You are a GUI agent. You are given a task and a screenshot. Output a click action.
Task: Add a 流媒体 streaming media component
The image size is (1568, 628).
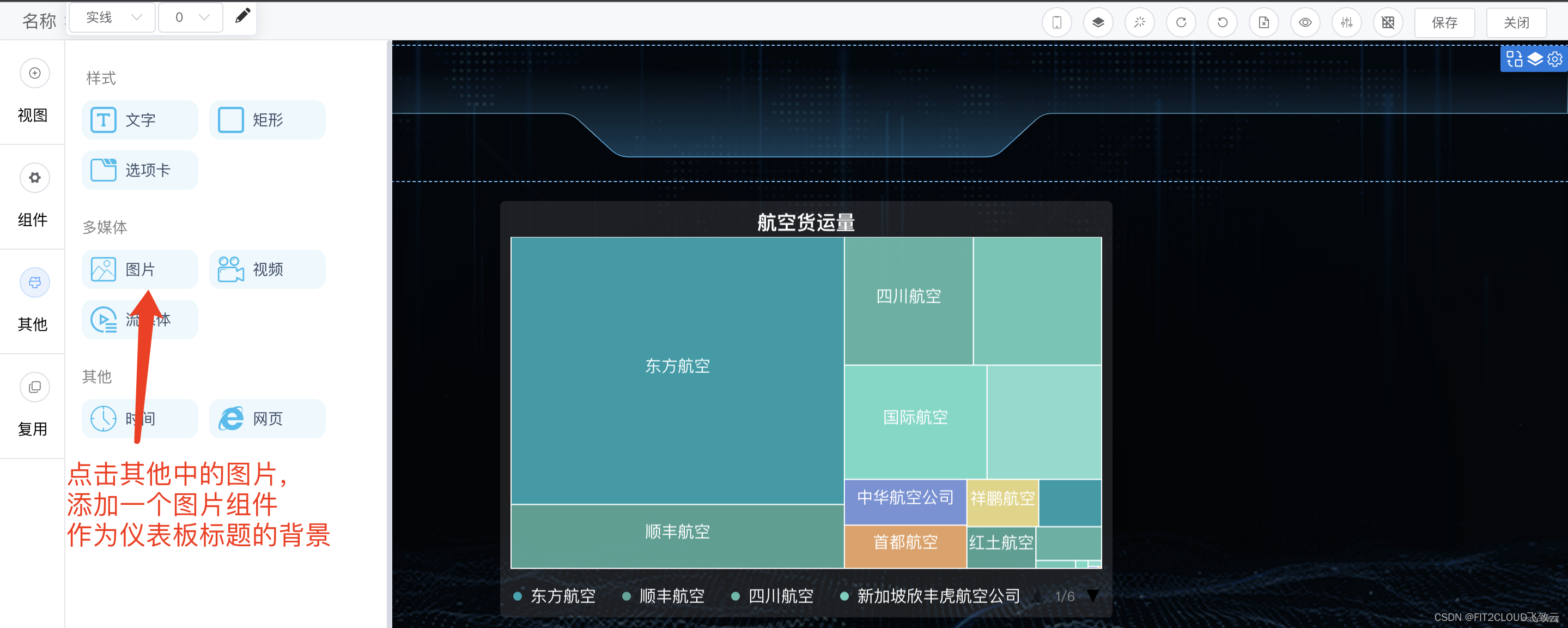(x=139, y=319)
